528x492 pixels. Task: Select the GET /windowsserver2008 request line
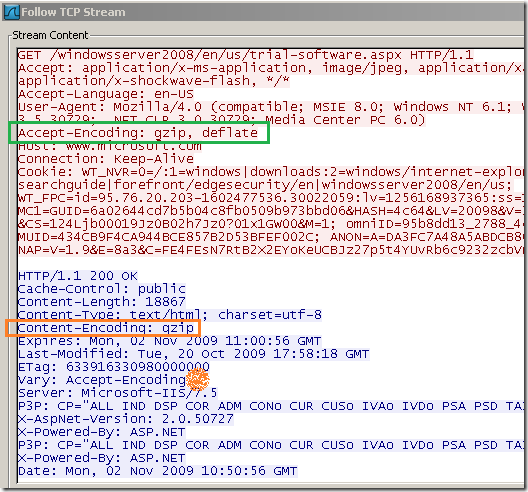pos(246,55)
